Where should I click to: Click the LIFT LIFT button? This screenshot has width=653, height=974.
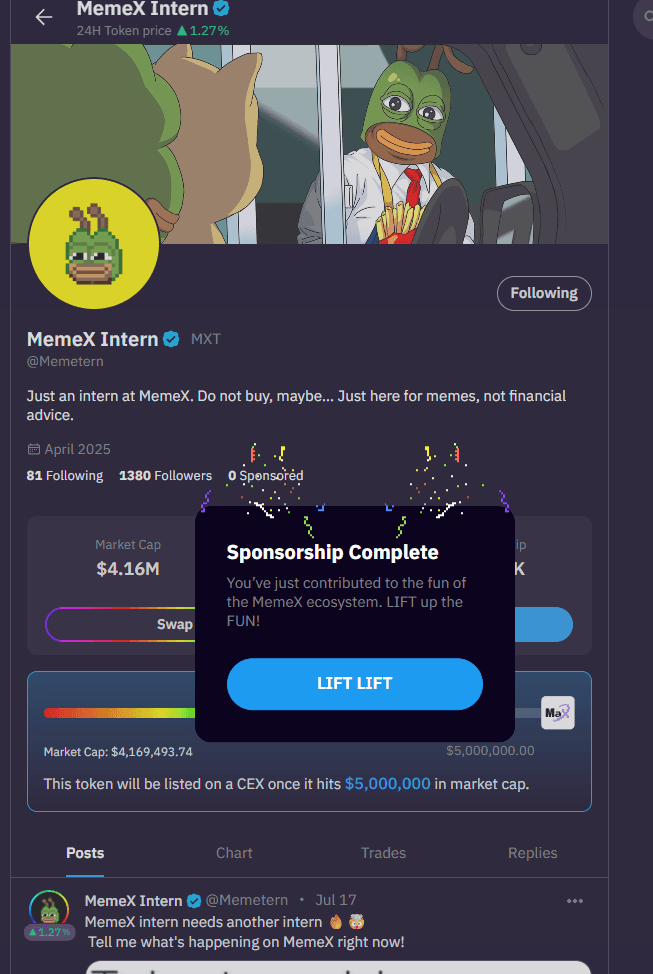click(355, 683)
